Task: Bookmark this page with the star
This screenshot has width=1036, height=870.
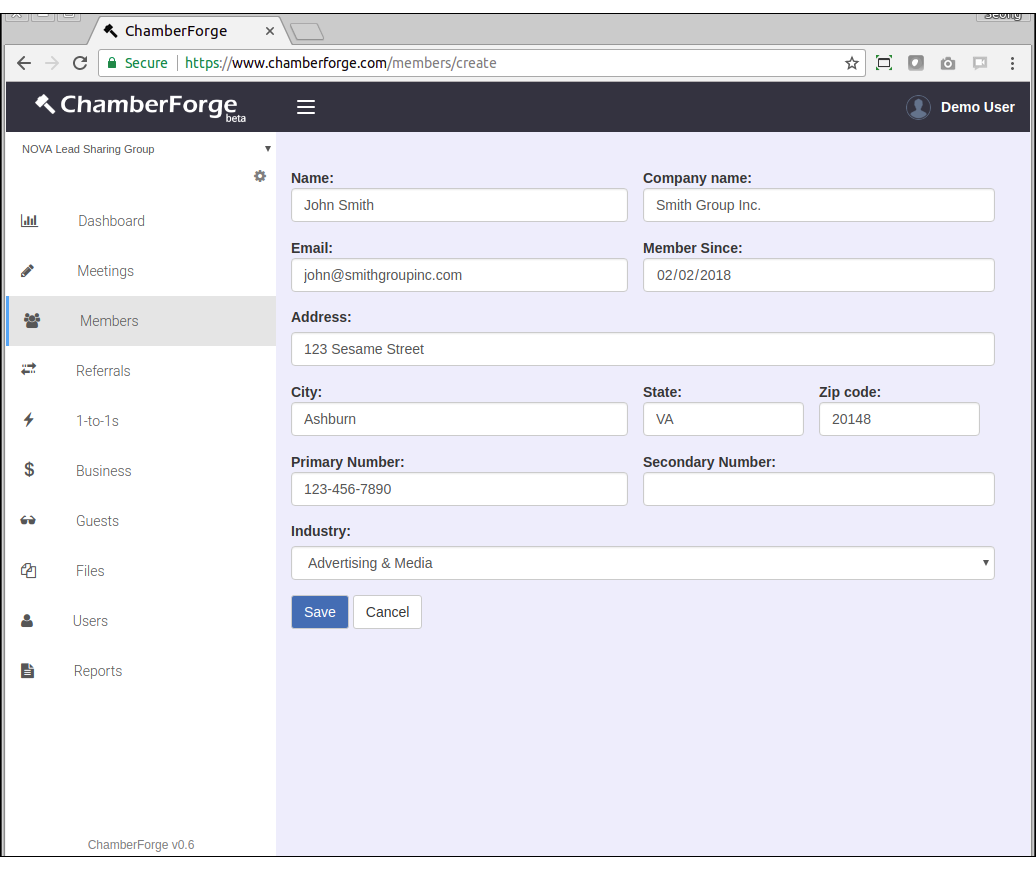Action: tap(852, 63)
